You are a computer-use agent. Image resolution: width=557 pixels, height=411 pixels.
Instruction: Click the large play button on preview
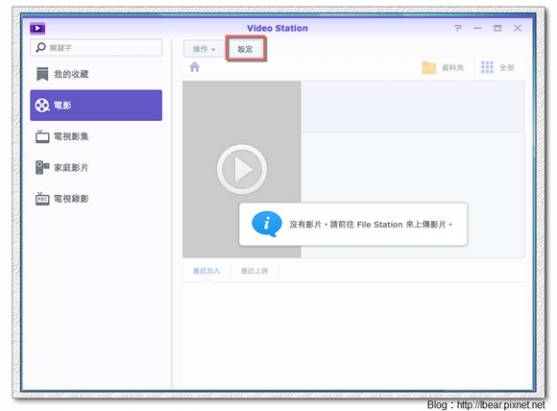[242, 169]
